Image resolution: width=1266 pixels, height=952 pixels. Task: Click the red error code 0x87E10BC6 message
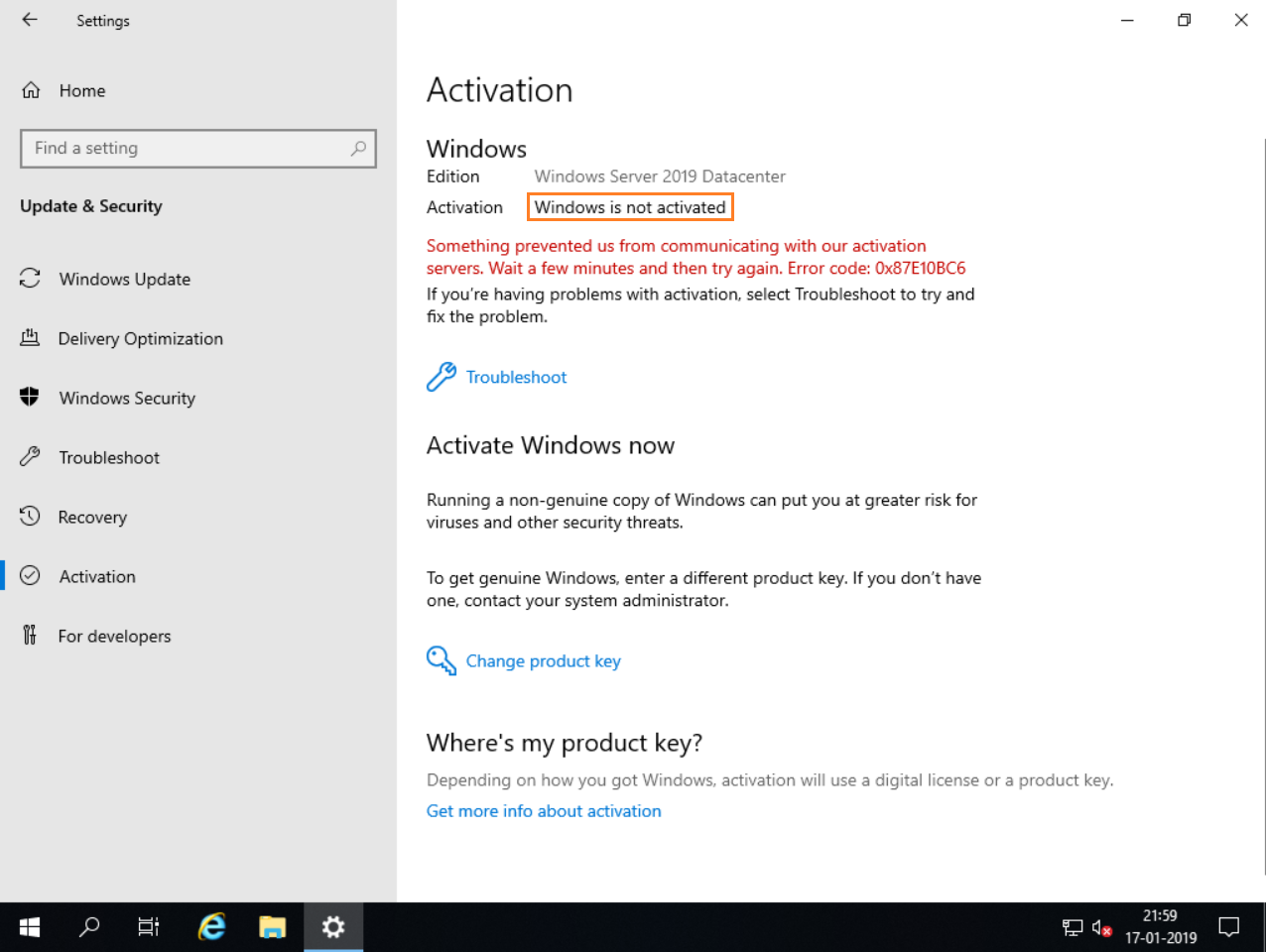(696, 257)
